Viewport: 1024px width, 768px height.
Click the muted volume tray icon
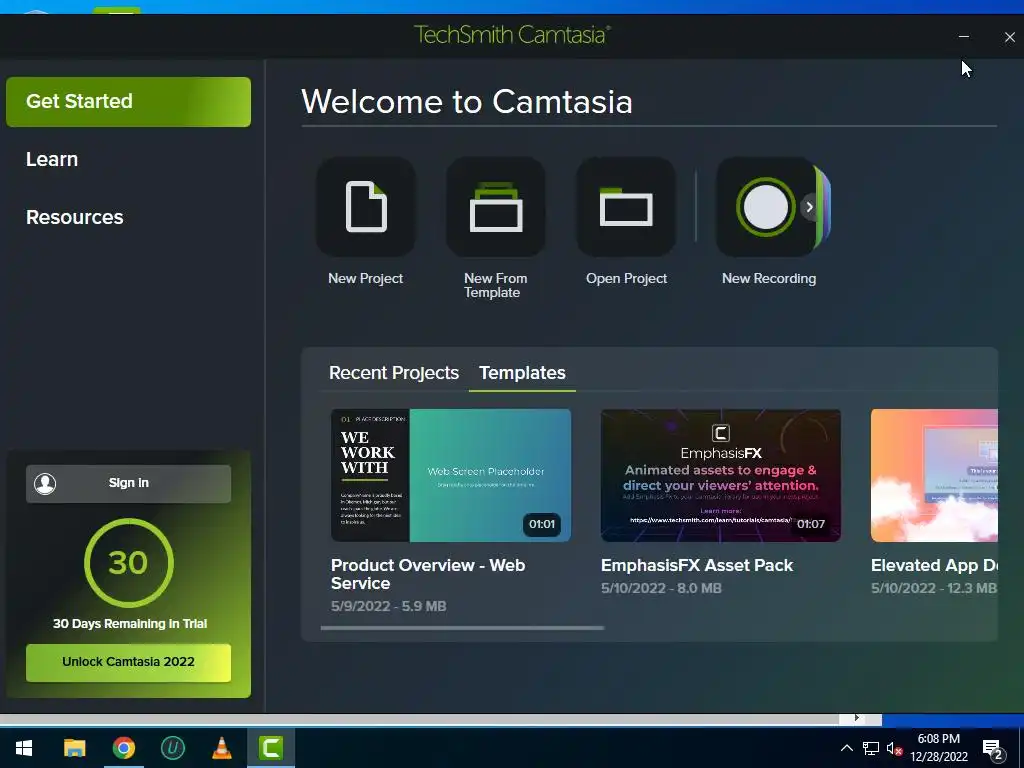coord(894,748)
